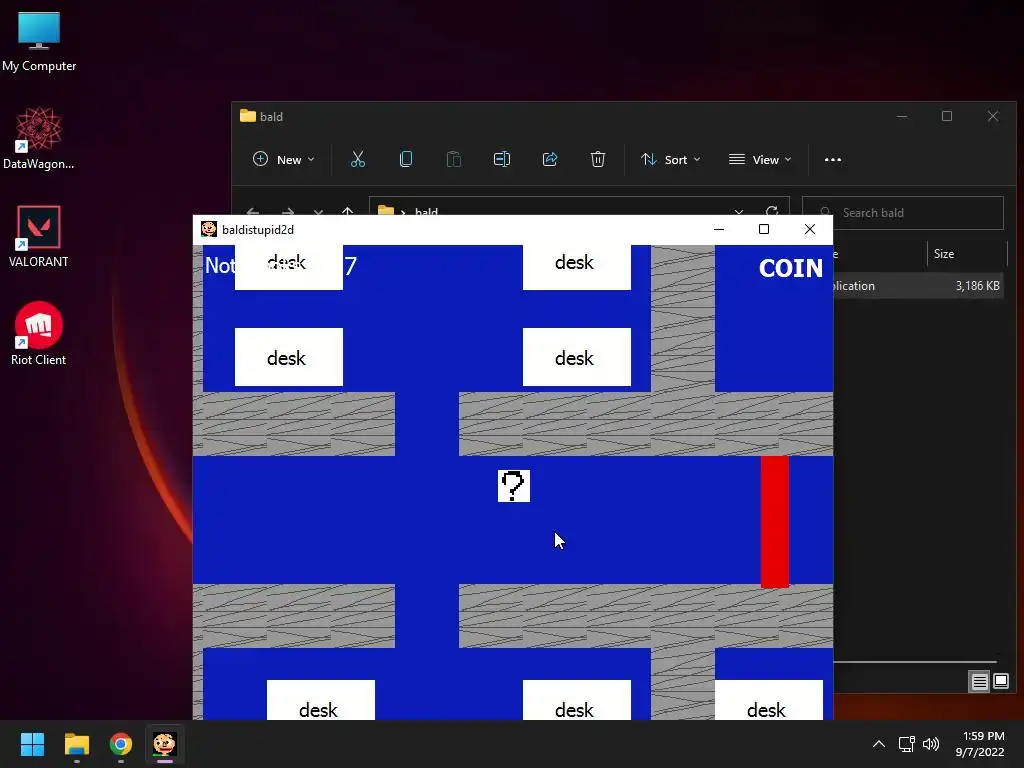Open the See more (three dots) menu in File Explorer
1024x768 pixels.
coord(833,159)
